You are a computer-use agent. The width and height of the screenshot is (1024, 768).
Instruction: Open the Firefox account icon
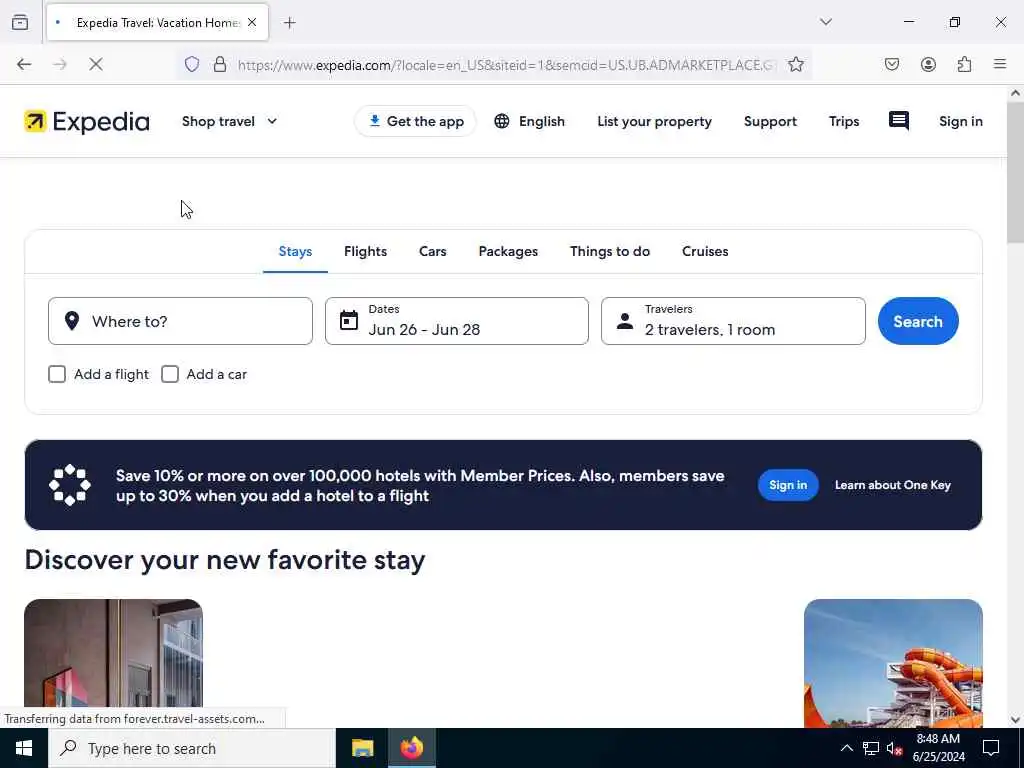(928, 64)
